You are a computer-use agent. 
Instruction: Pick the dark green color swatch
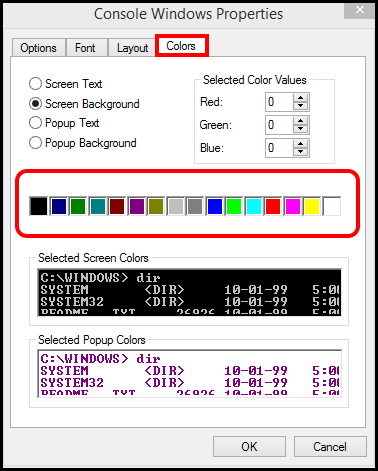click(x=78, y=206)
